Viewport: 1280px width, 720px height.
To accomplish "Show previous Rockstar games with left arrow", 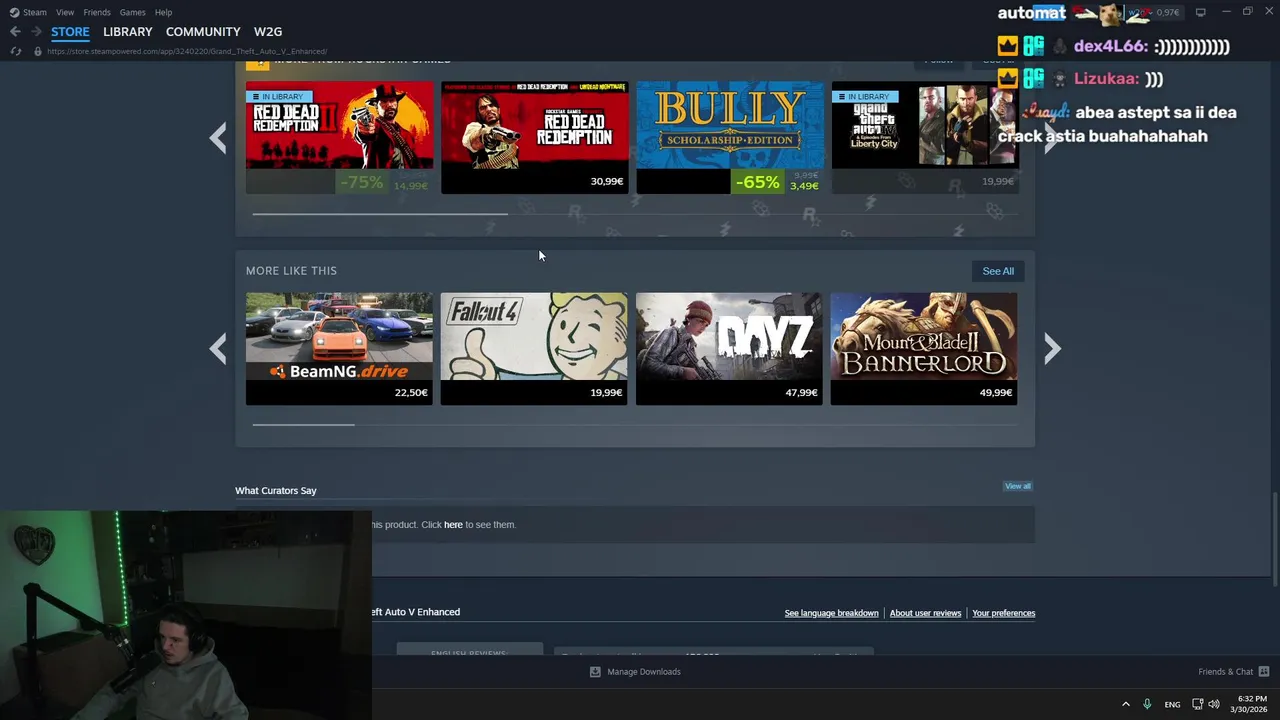I will pyautogui.click(x=218, y=138).
